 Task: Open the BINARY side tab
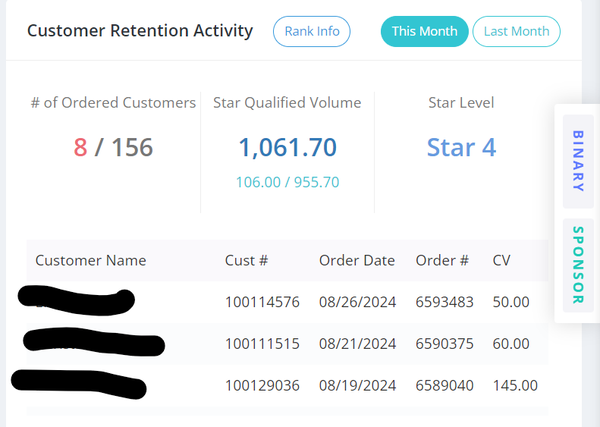pos(578,160)
